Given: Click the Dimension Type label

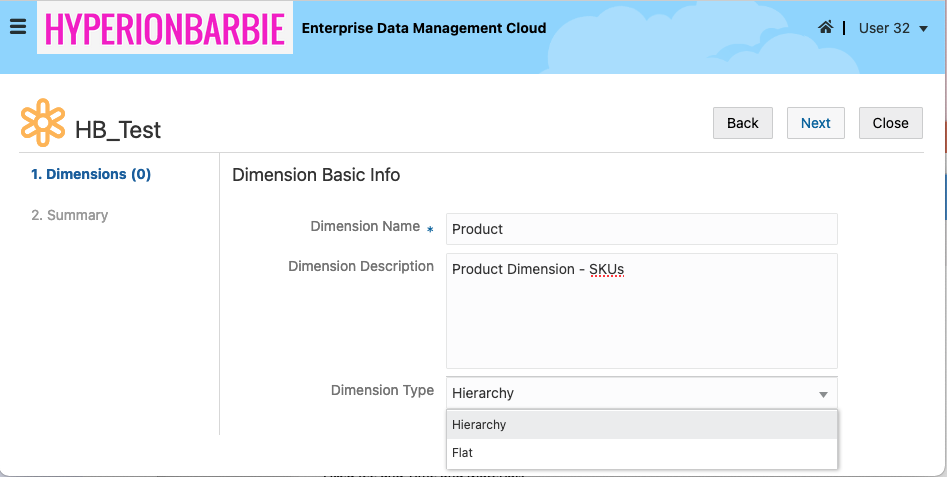Looking at the screenshot, I should (382, 391).
